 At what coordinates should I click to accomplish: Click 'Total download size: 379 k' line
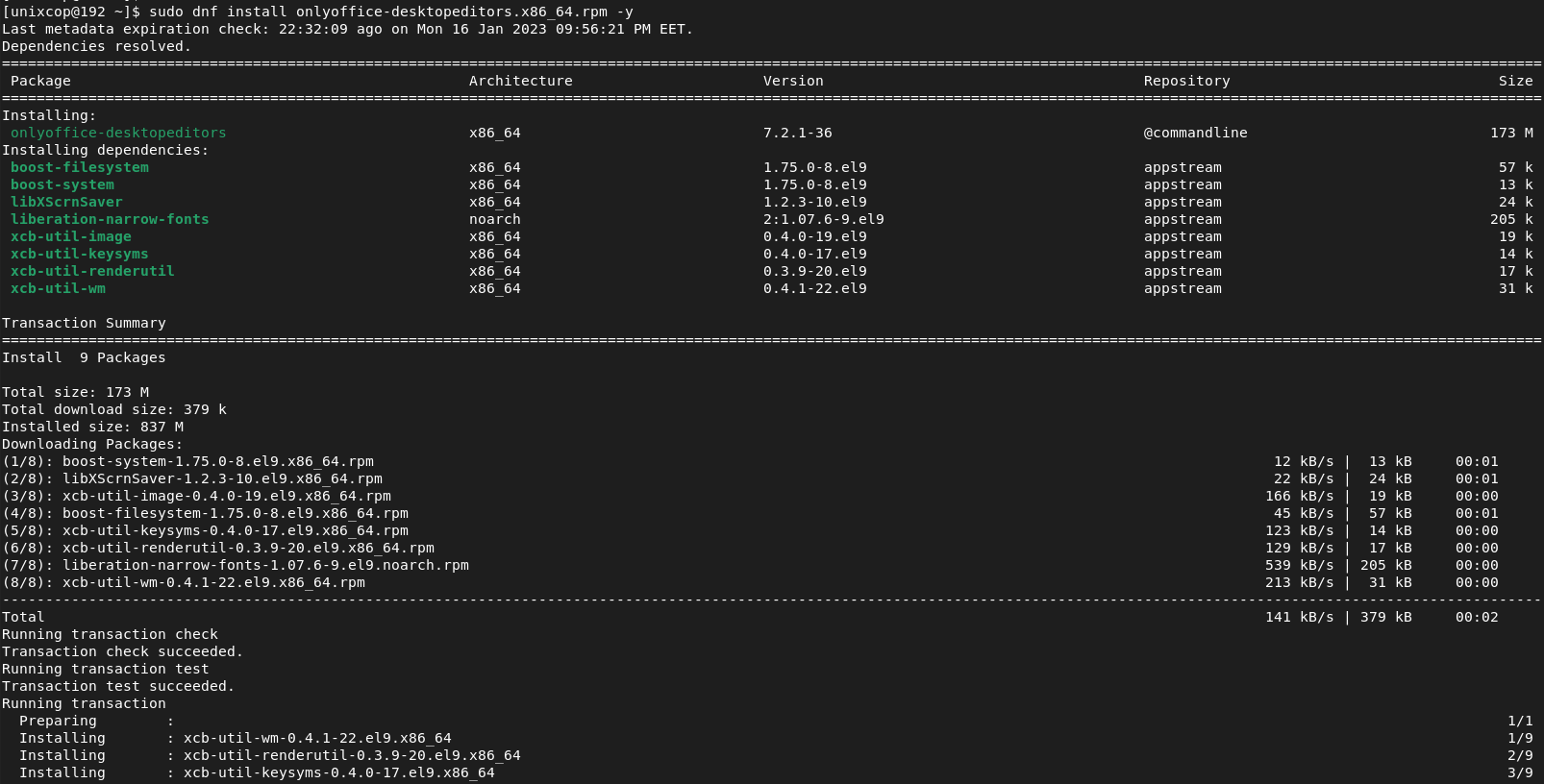[114, 409]
